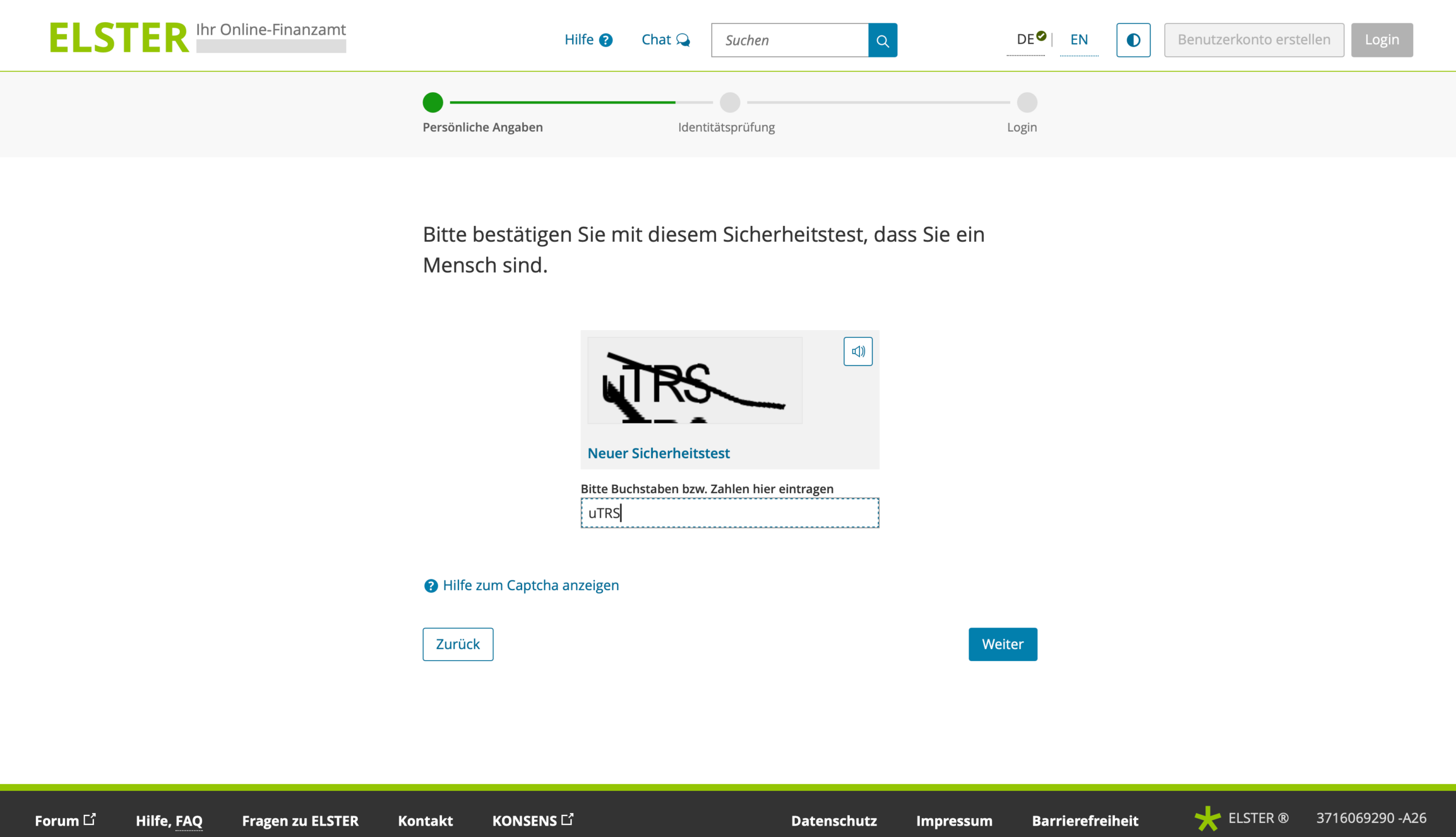The height and width of the screenshot is (837, 1456).
Task: Click the Ihr Online-Finanzamt tagline
Action: [x=271, y=30]
